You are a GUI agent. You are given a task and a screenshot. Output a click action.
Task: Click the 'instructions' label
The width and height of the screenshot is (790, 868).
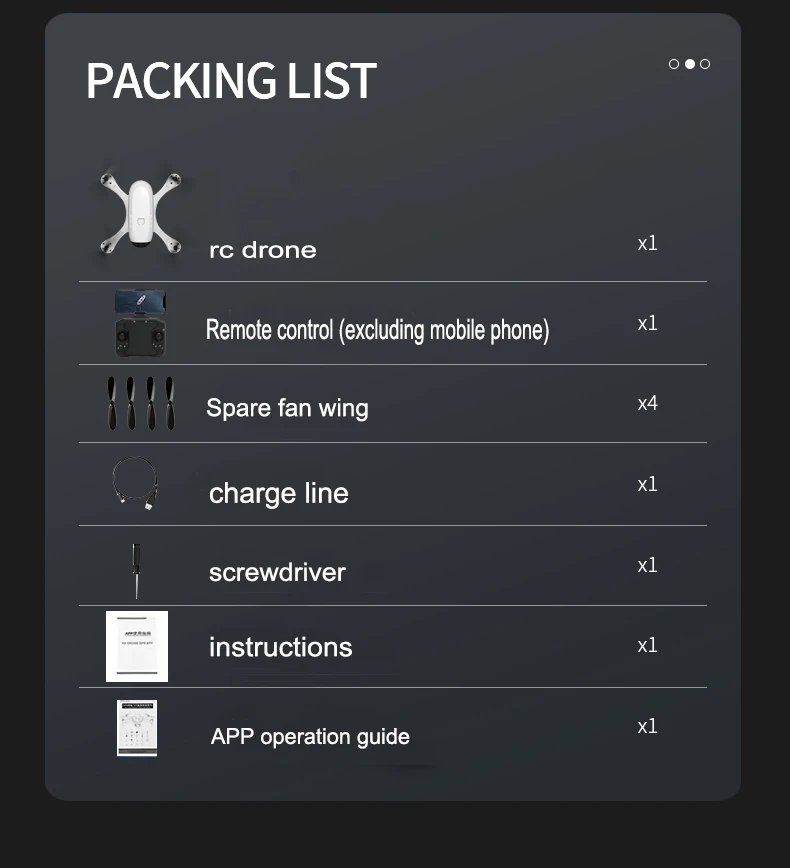[280, 647]
